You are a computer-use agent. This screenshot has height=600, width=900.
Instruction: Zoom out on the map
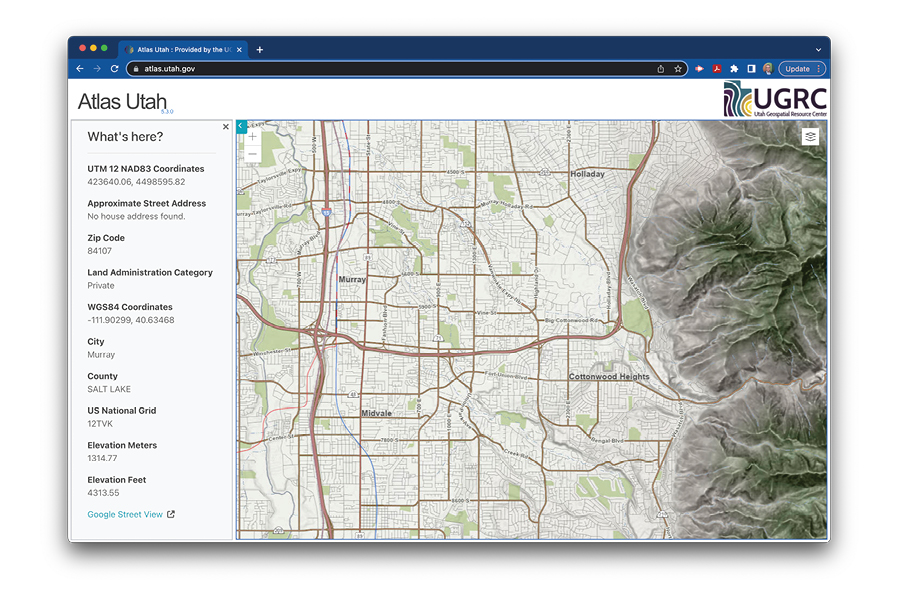(252, 154)
